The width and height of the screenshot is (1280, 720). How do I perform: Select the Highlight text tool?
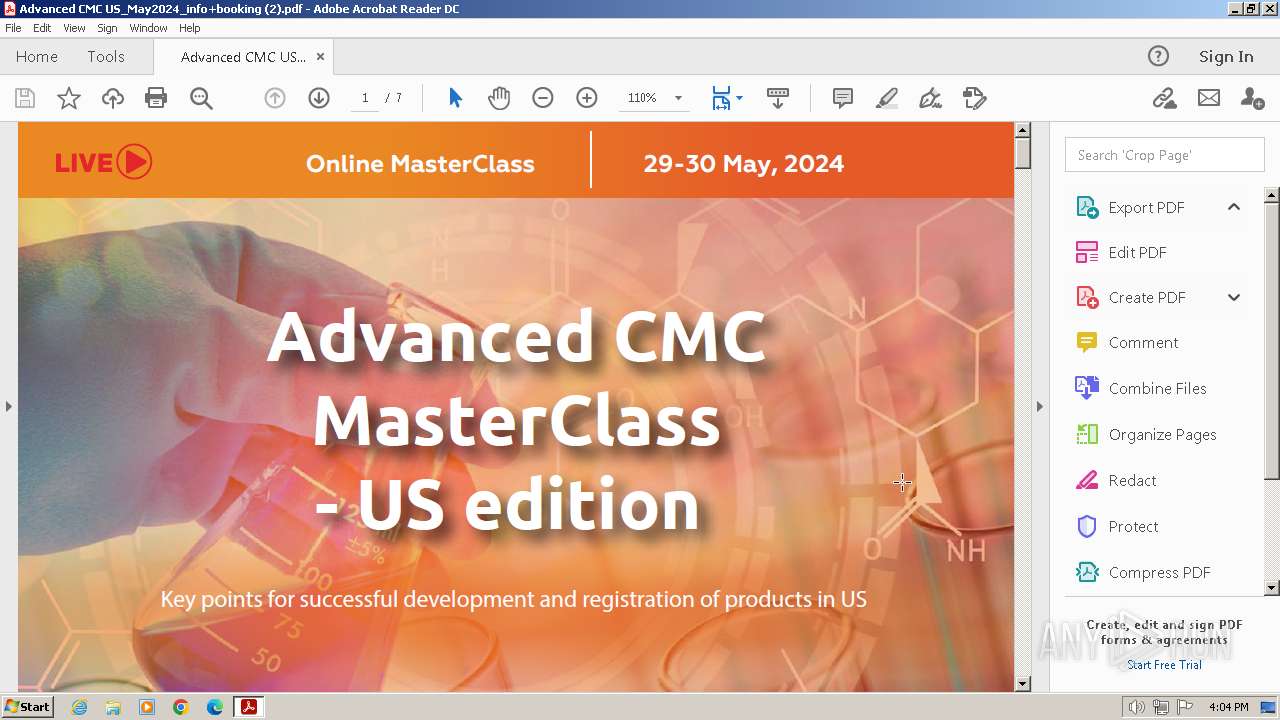pyautogui.click(x=887, y=98)
